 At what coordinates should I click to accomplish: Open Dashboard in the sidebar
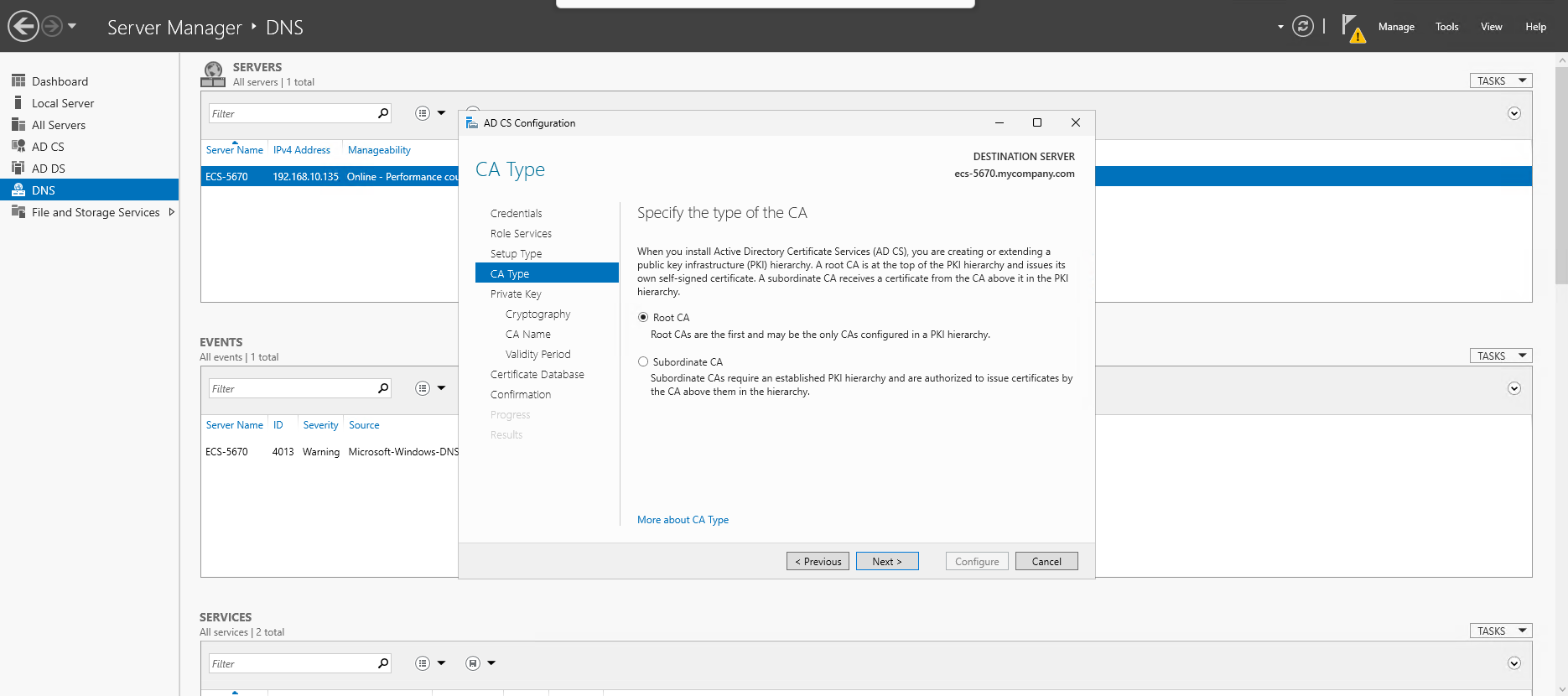(x=60, y=81)
